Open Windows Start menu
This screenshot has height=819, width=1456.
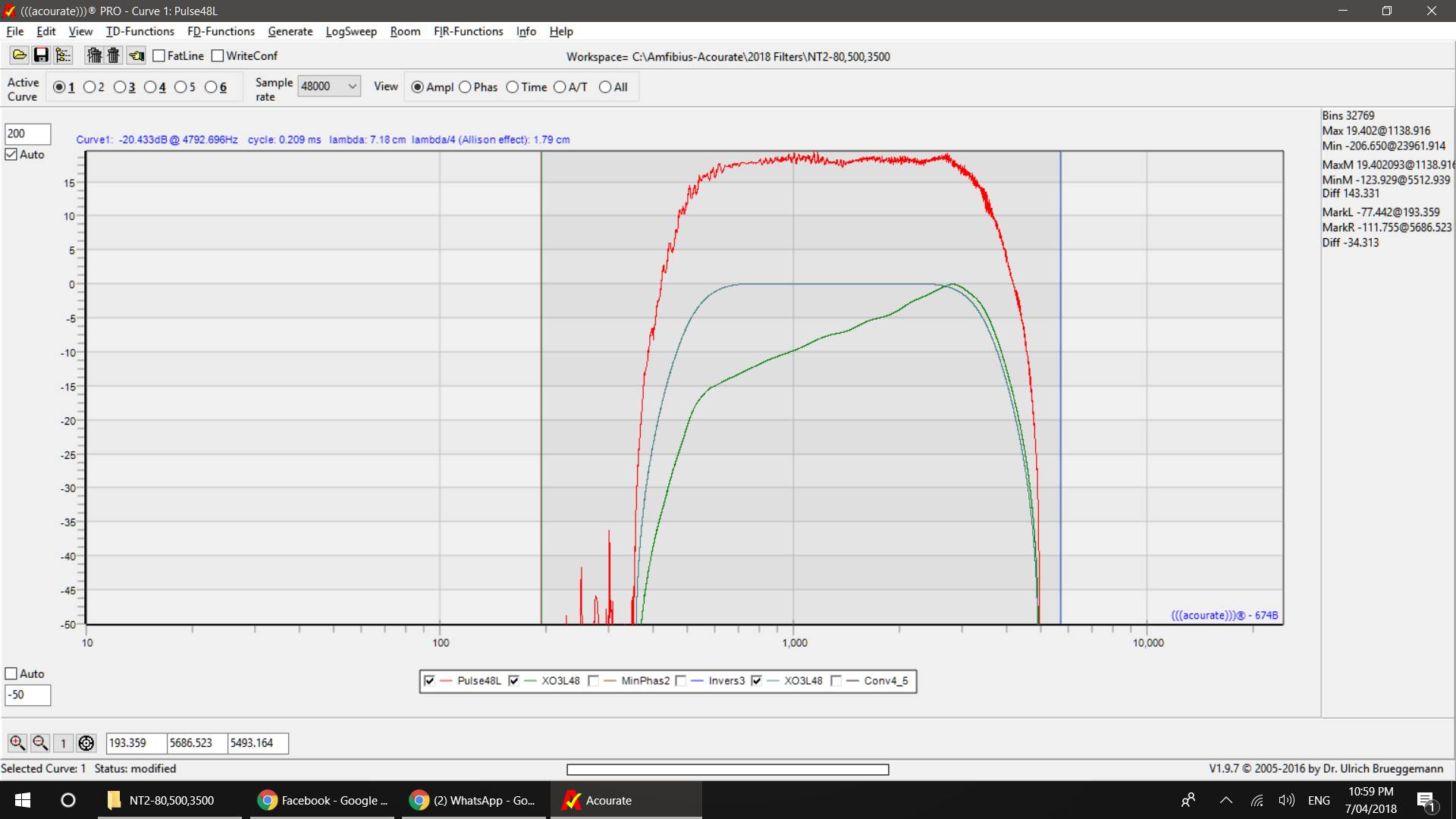[x=22, y=800]
